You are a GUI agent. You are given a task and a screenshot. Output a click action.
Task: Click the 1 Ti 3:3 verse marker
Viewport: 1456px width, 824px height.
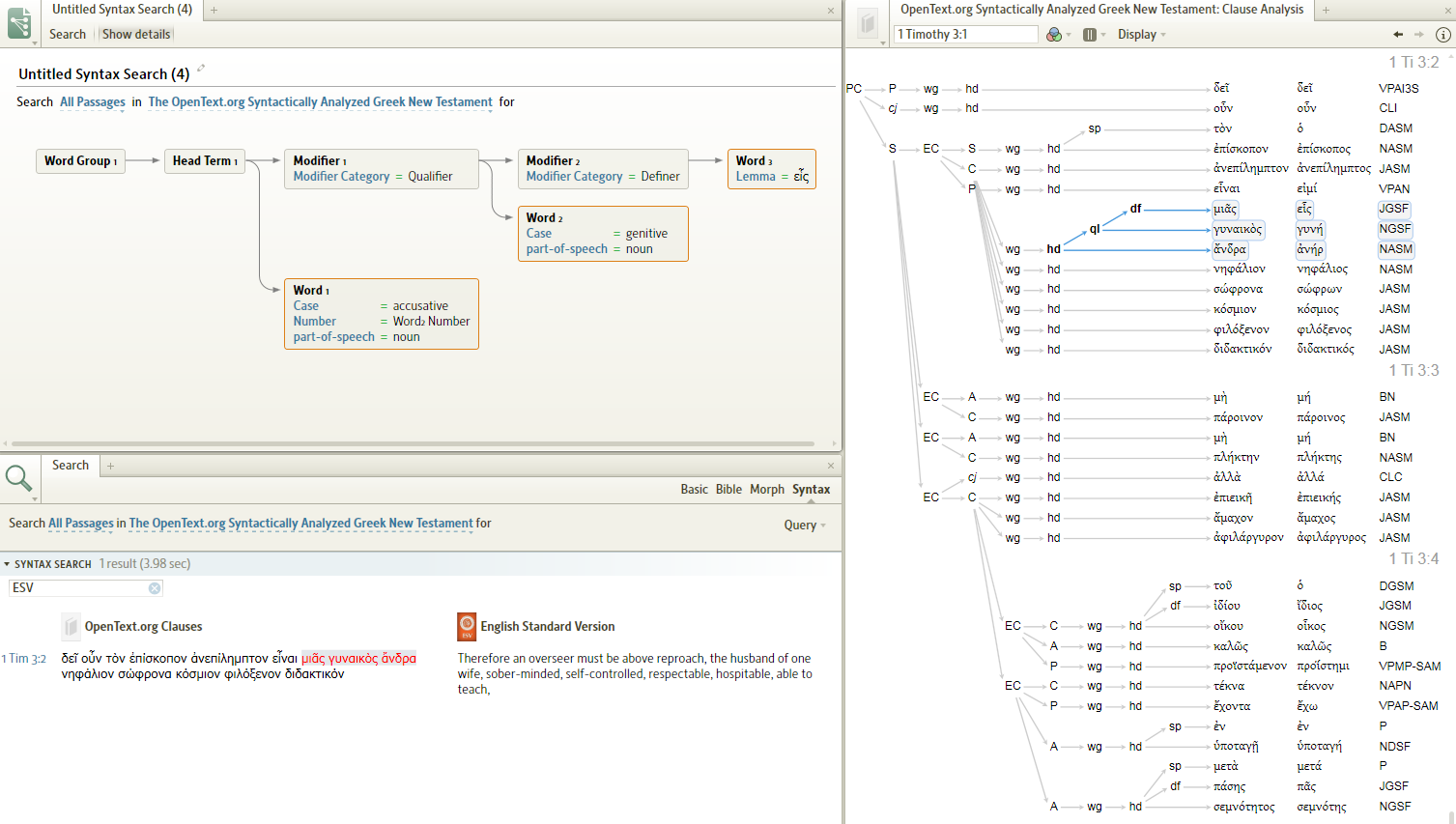tap(1414, 370)
